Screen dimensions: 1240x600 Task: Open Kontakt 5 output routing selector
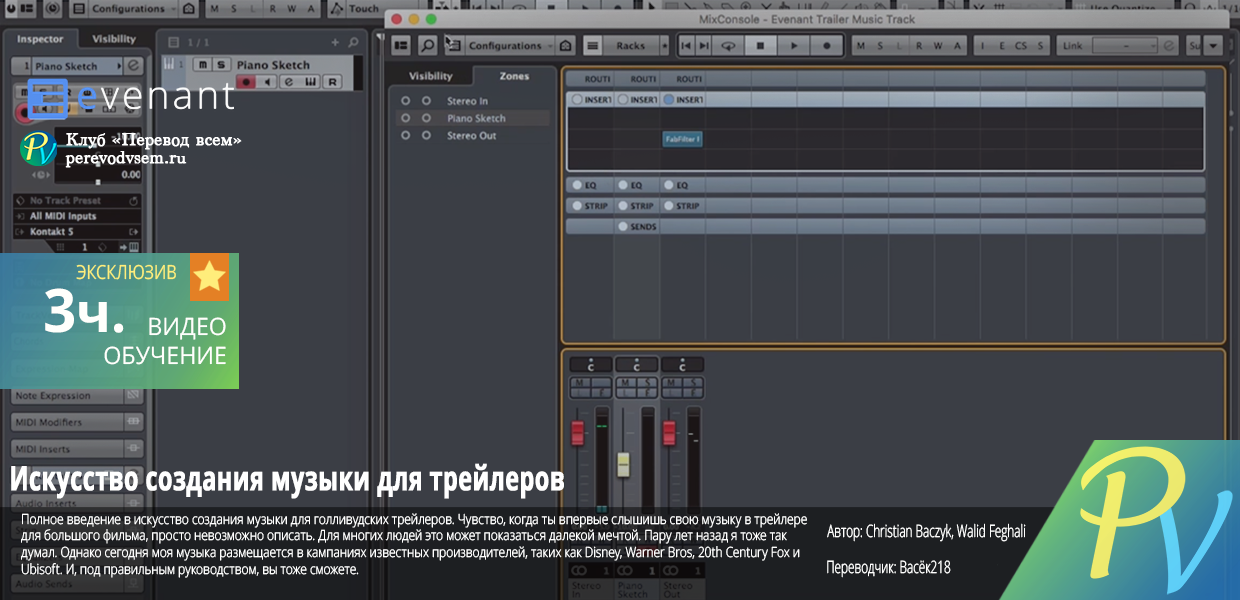pyautogui.click(x=77, y=232)
